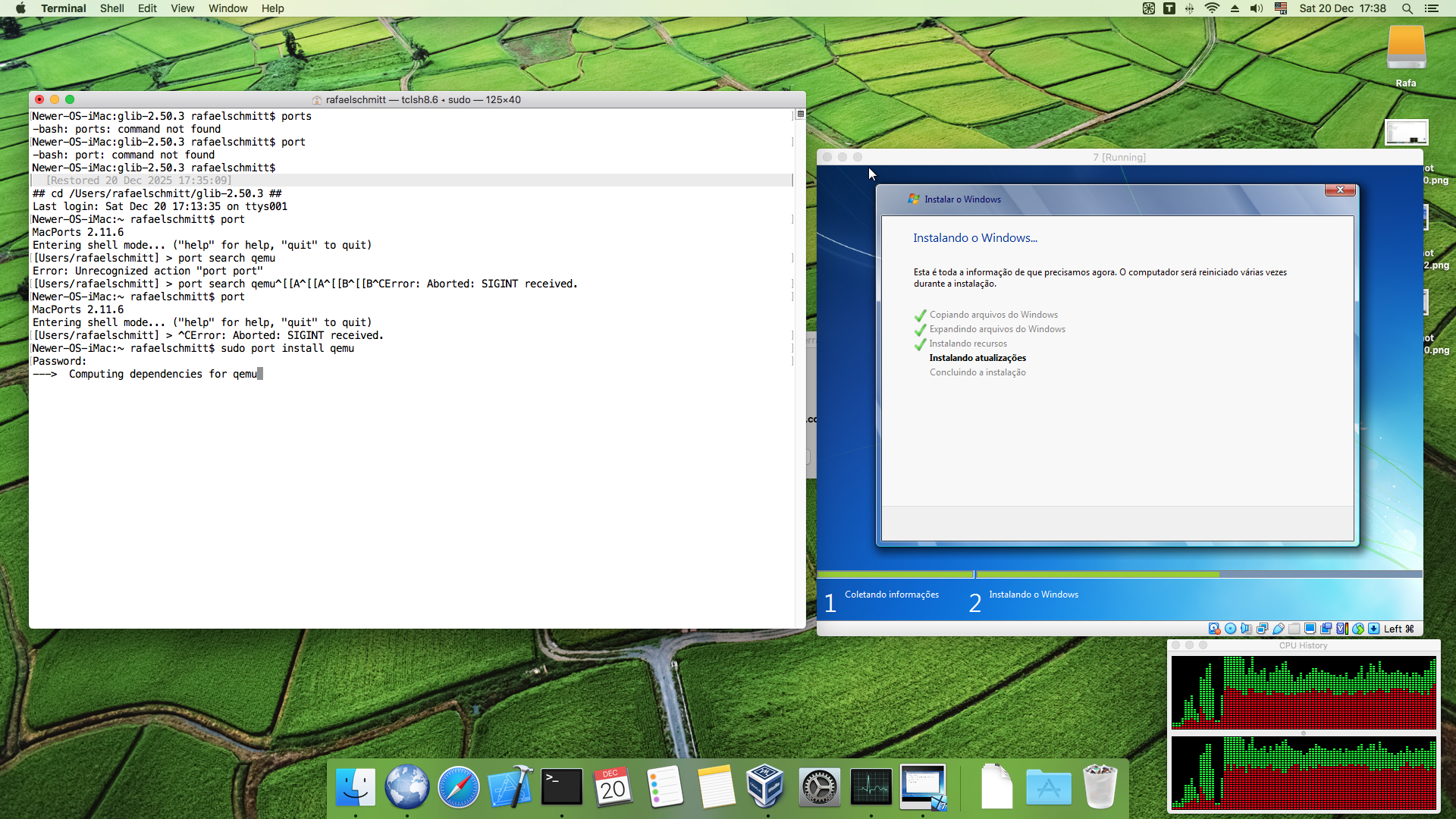Launch Xcode from the Dock

pos(510,787)
